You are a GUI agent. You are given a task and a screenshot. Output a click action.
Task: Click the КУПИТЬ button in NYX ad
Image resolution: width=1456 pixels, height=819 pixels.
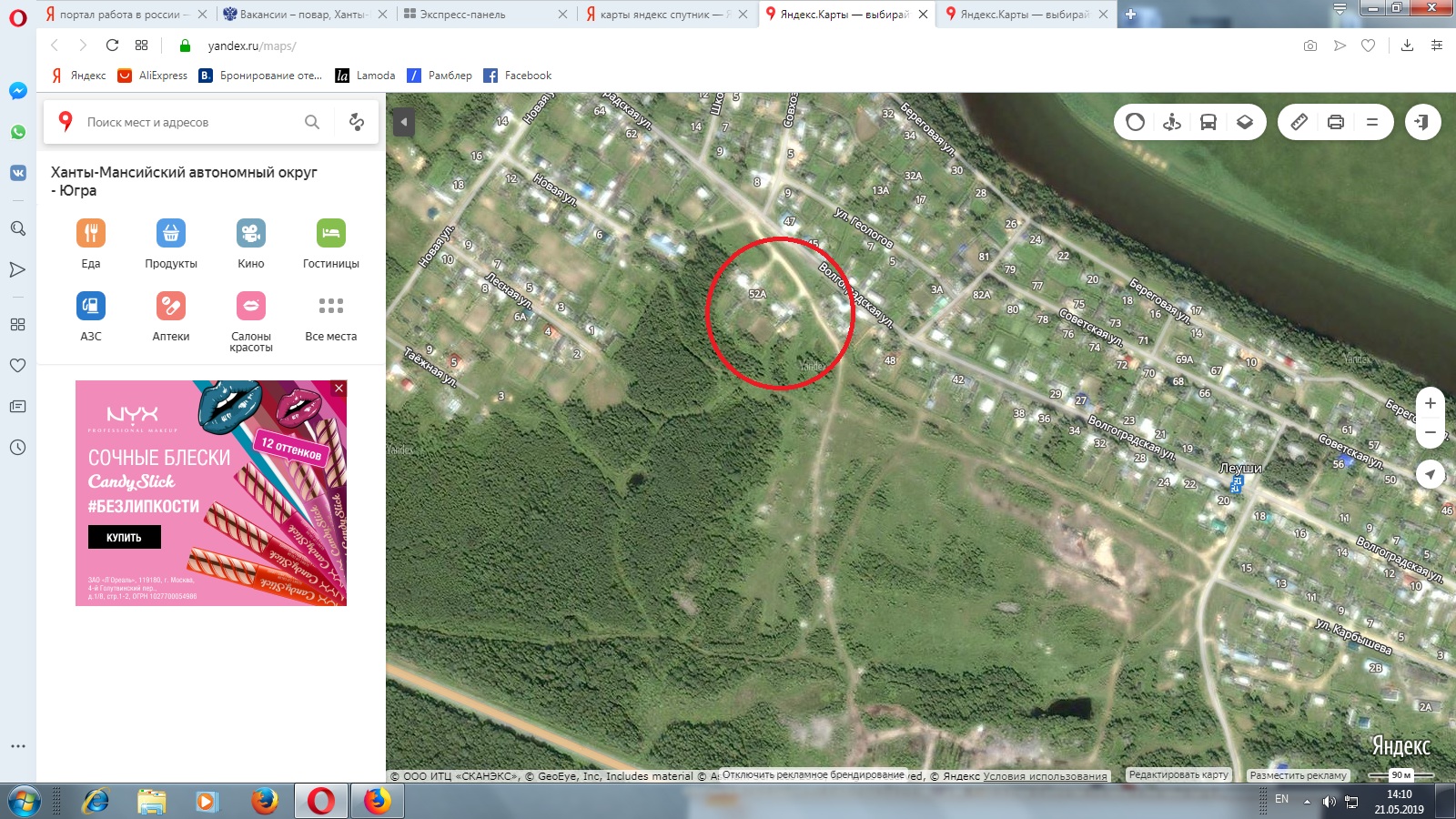point(125,538)
